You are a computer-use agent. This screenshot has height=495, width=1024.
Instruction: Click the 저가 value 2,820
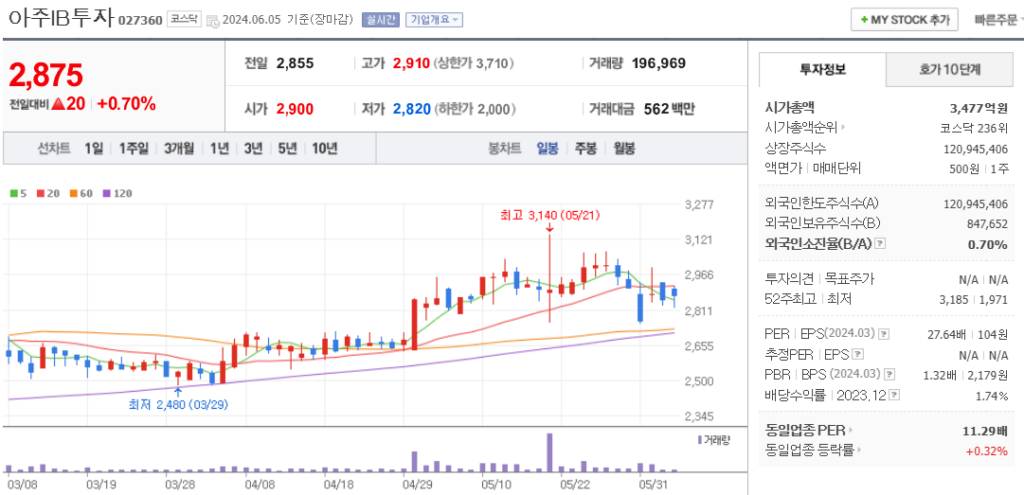[411, 109]
